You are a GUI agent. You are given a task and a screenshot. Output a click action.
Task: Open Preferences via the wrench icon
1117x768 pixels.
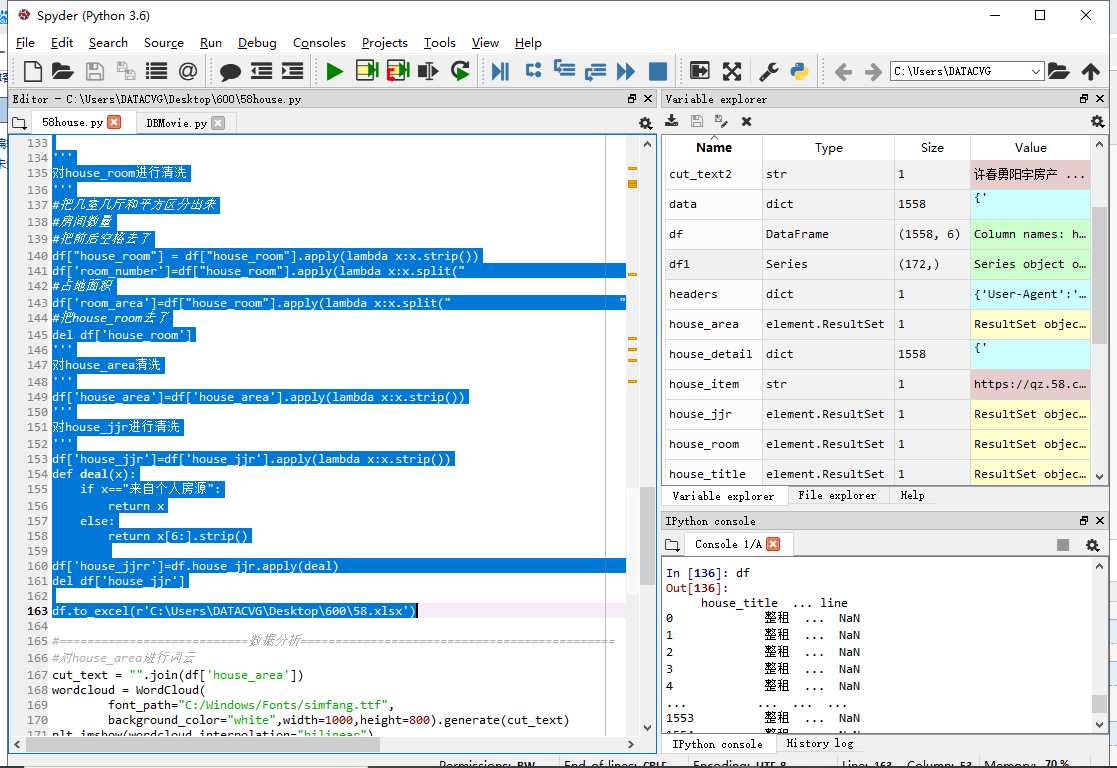pyautogui.click(x=769, y=71)
